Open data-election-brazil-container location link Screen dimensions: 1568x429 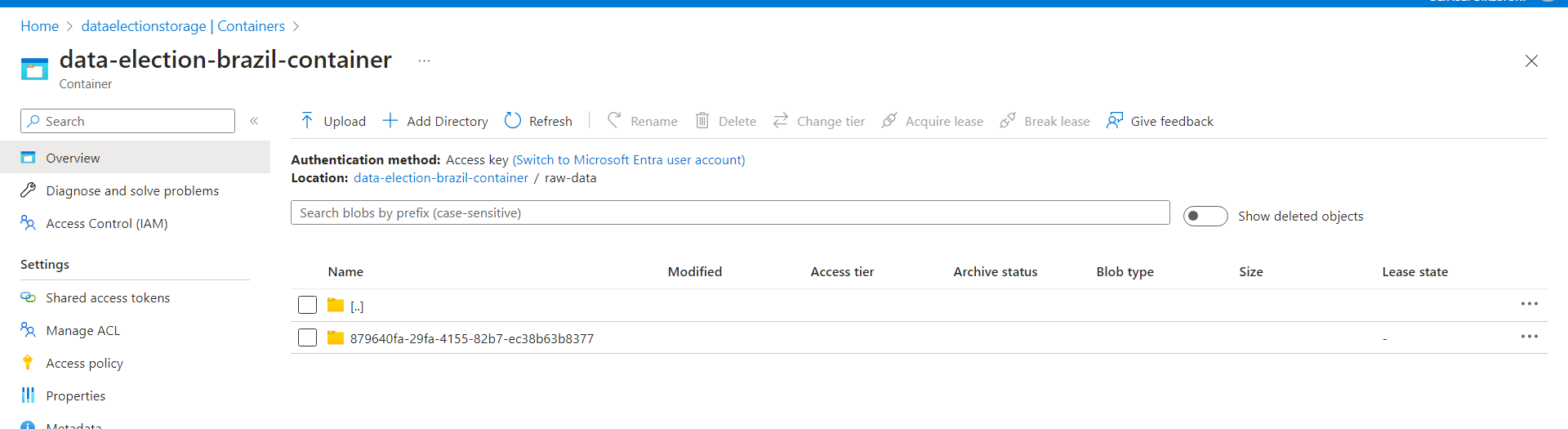(441, 178)
